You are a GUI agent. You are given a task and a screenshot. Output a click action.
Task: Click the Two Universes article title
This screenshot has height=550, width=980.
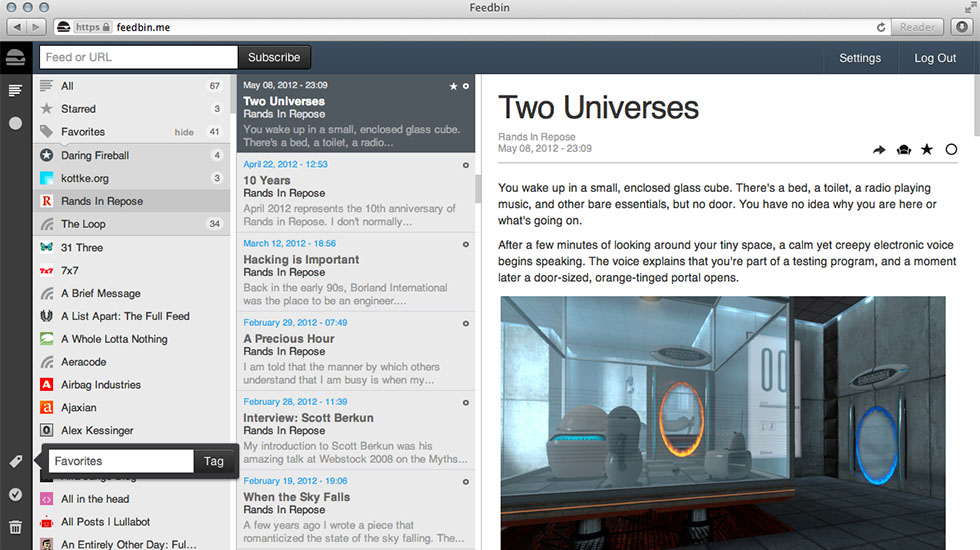(x=598, y=108)
